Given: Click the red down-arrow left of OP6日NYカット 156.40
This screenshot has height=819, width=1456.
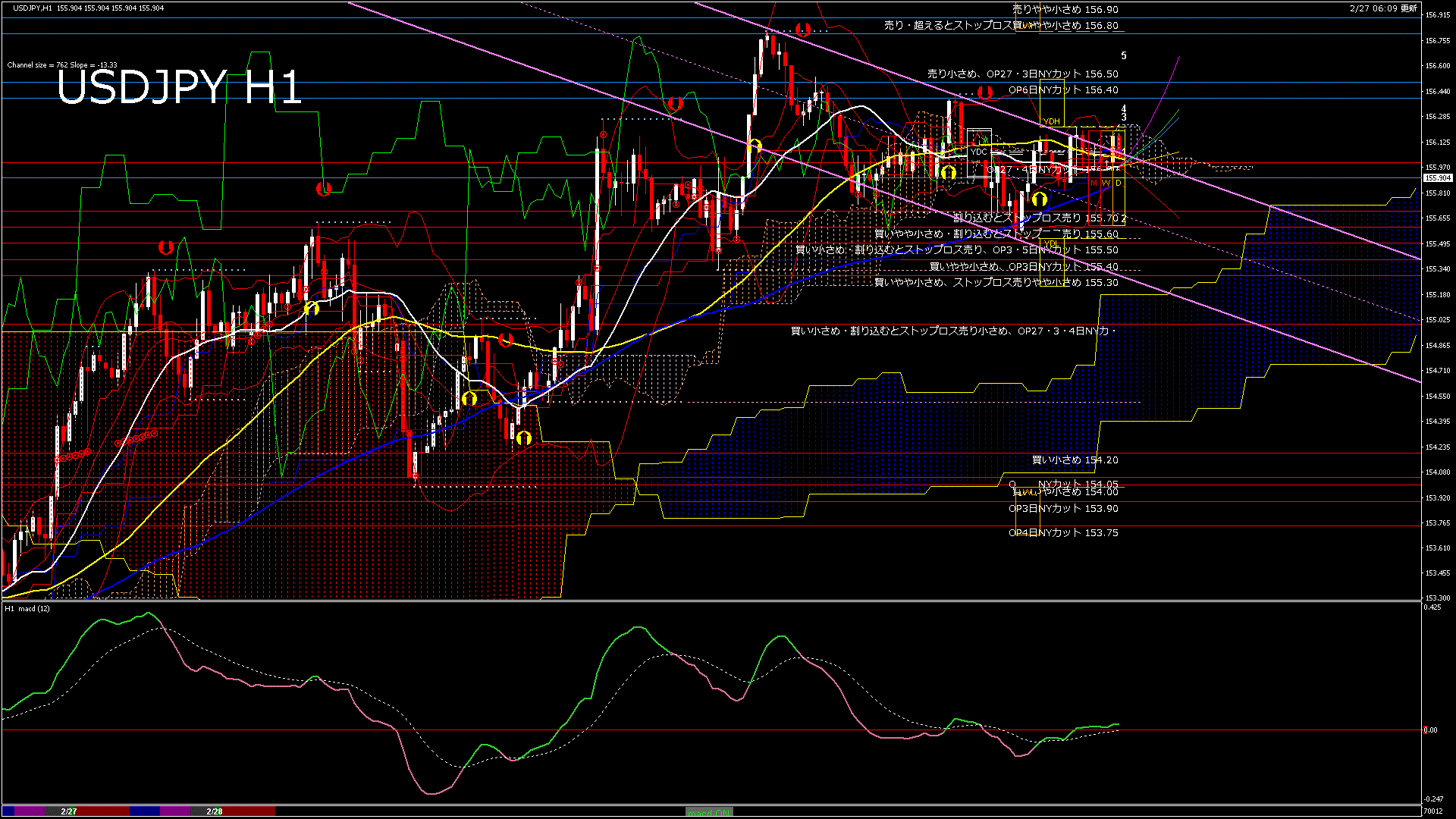Looking at the screenshot, I should click(985, 93).
